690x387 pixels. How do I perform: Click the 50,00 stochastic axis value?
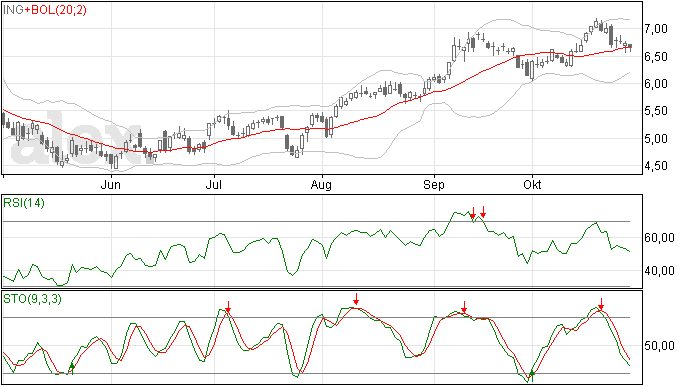coord(659,346)
